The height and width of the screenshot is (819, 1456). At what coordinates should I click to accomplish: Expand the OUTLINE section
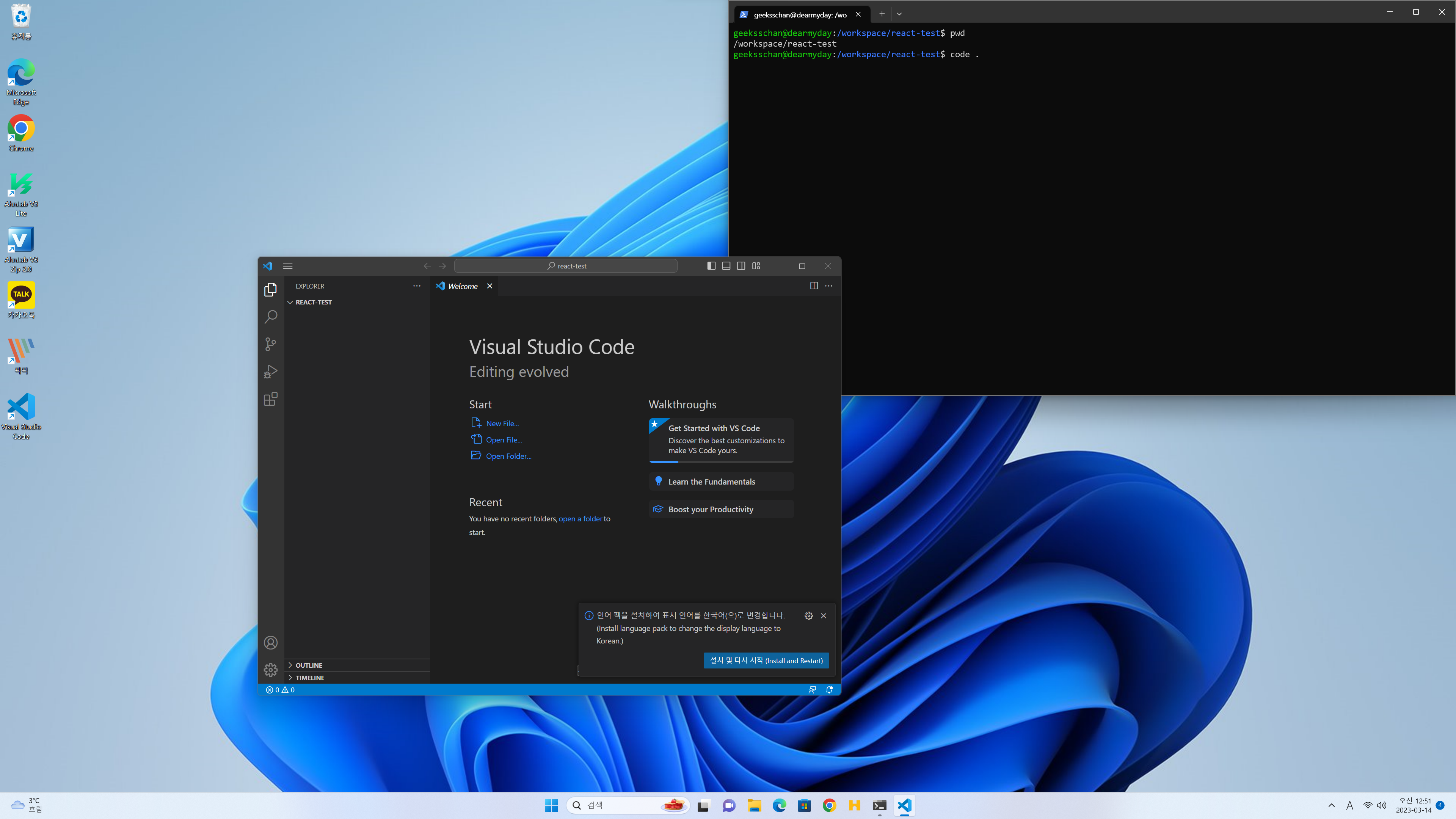[357, 665]
